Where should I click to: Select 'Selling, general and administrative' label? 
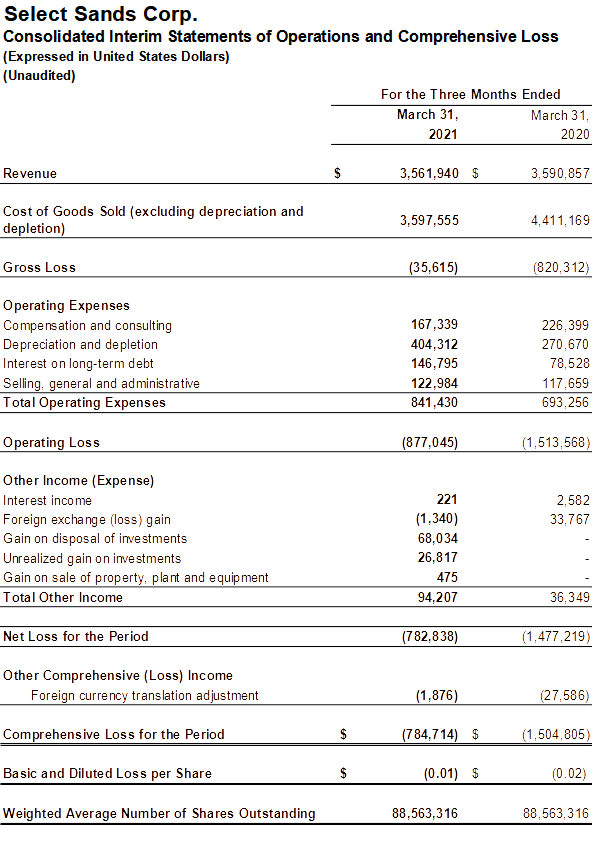coord(102,383)
